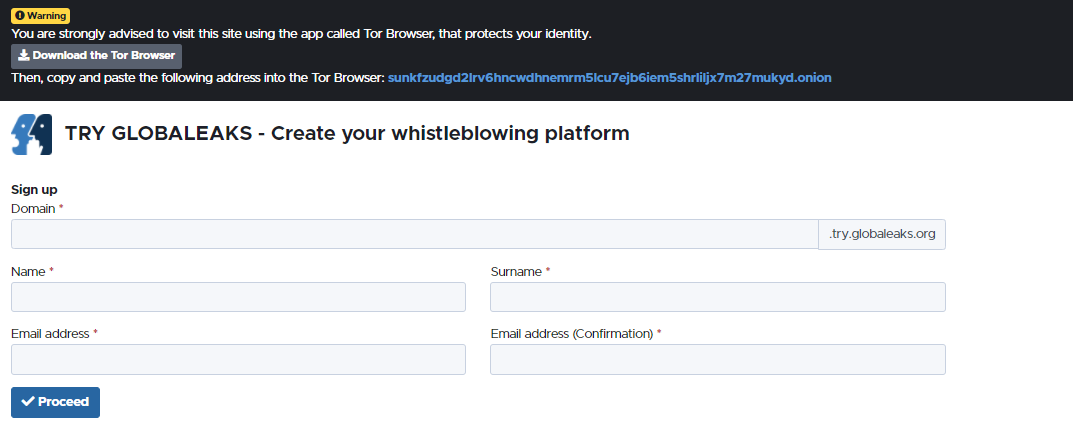Focus the Domain input field
Viewport: 1073px width, 444px height.
(414, 234)
